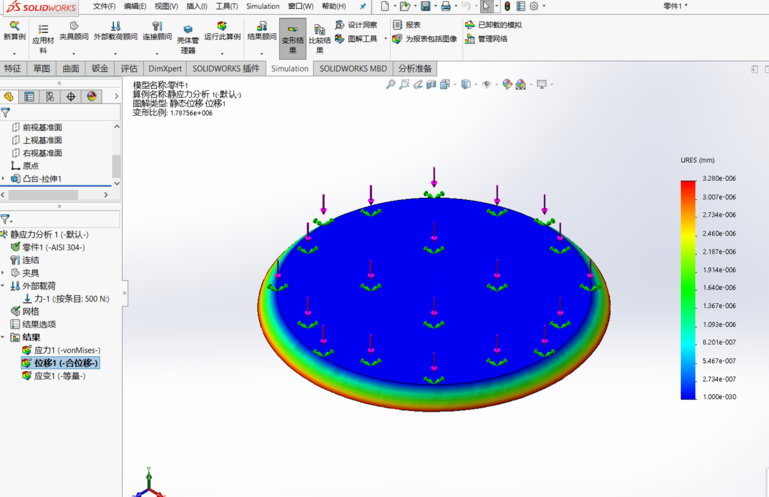Open Plot Tools (图解工具)
This screenshot has height=497, width=769.
357,39
